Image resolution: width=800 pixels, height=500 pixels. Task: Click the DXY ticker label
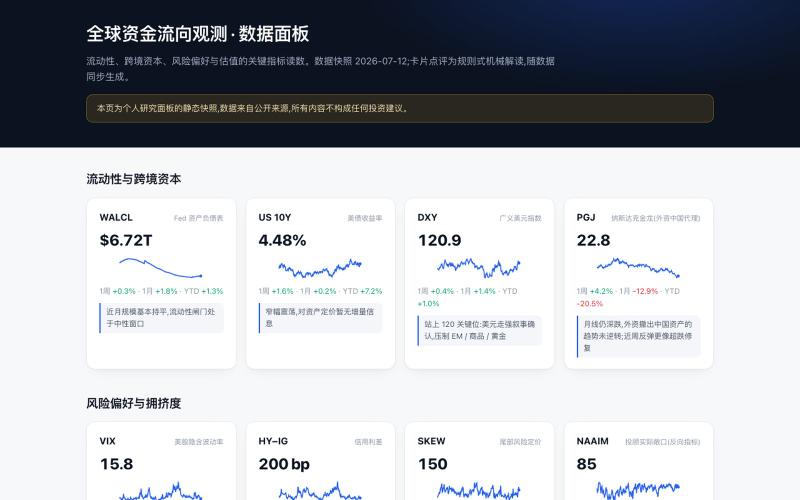pyautogui.click(x=427, y=217)
